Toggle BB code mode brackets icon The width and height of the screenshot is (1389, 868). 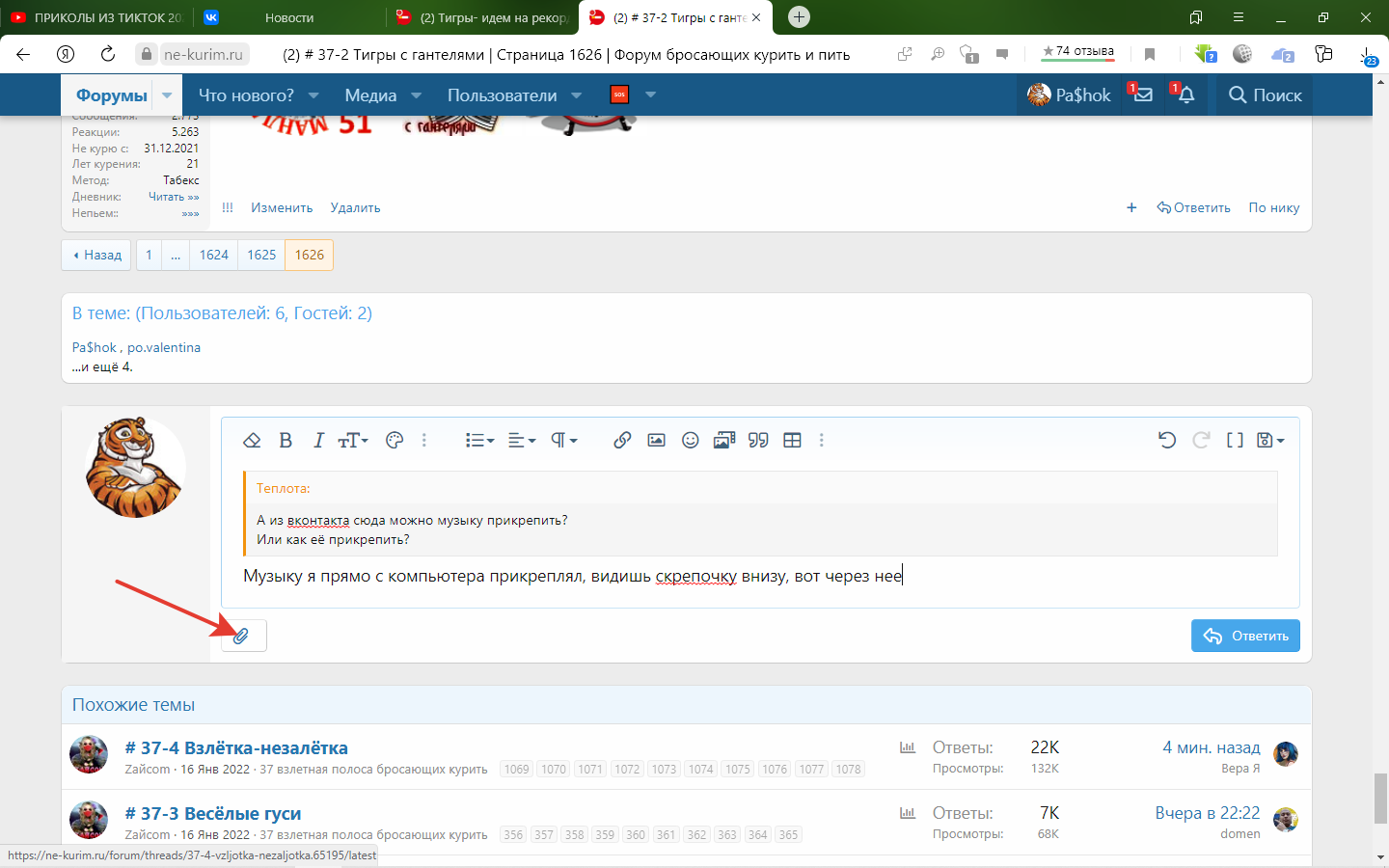[x=1235, y=440]
